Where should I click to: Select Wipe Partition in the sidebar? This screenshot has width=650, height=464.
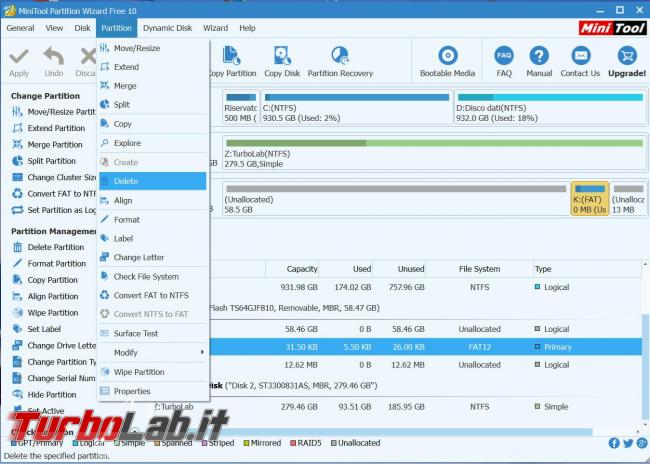point(45,313)
